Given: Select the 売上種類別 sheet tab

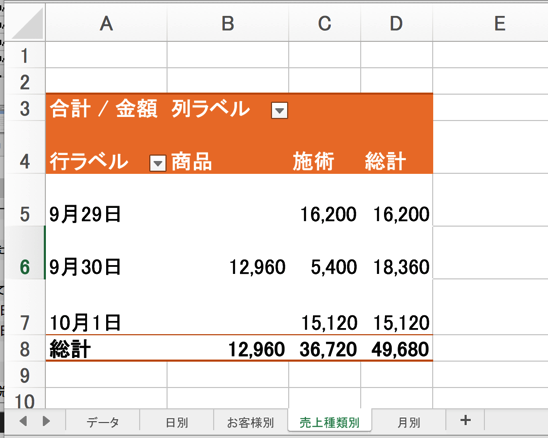Looking at the screenshot, I should click(x=330, y=422).
